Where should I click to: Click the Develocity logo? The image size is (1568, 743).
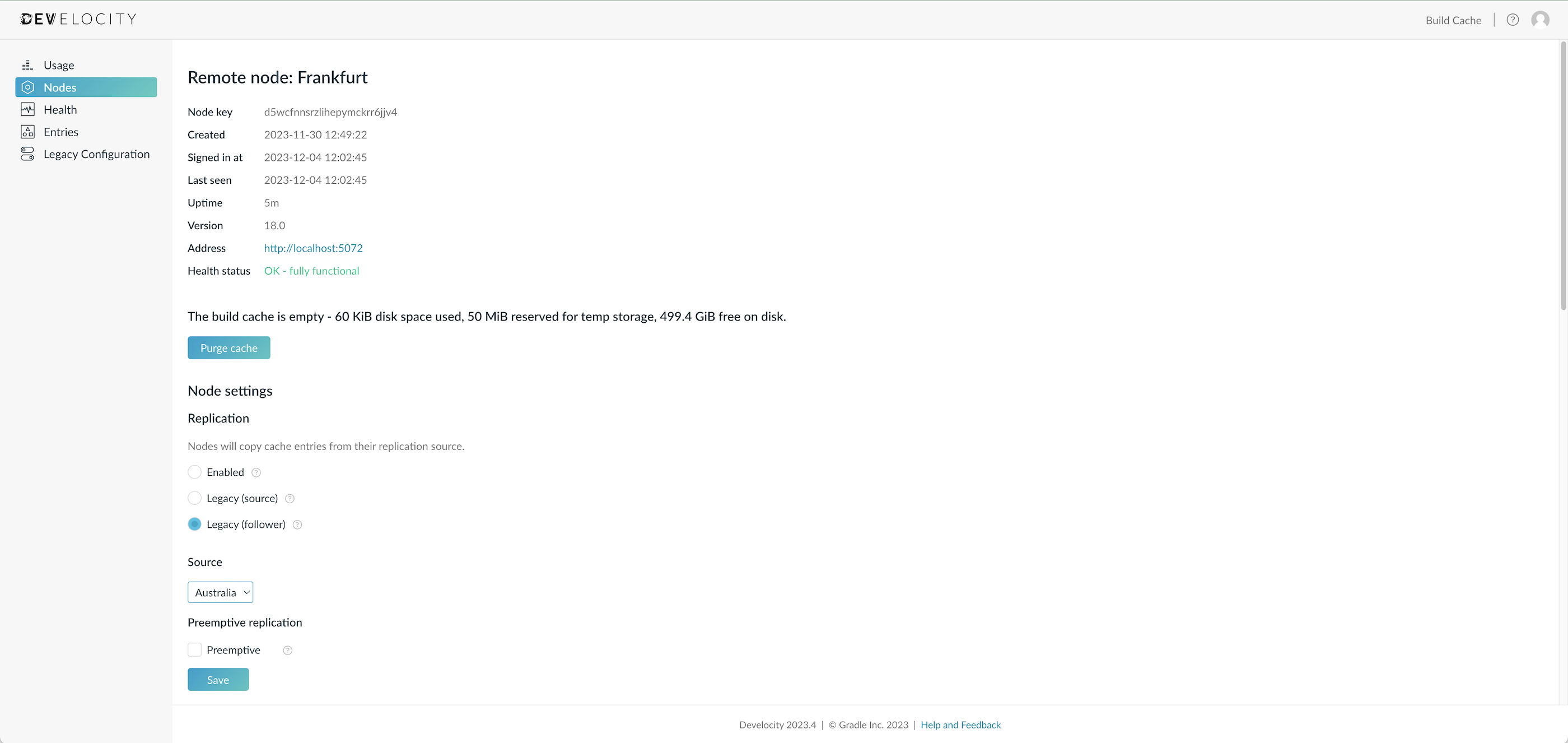[x=78, y=20]
